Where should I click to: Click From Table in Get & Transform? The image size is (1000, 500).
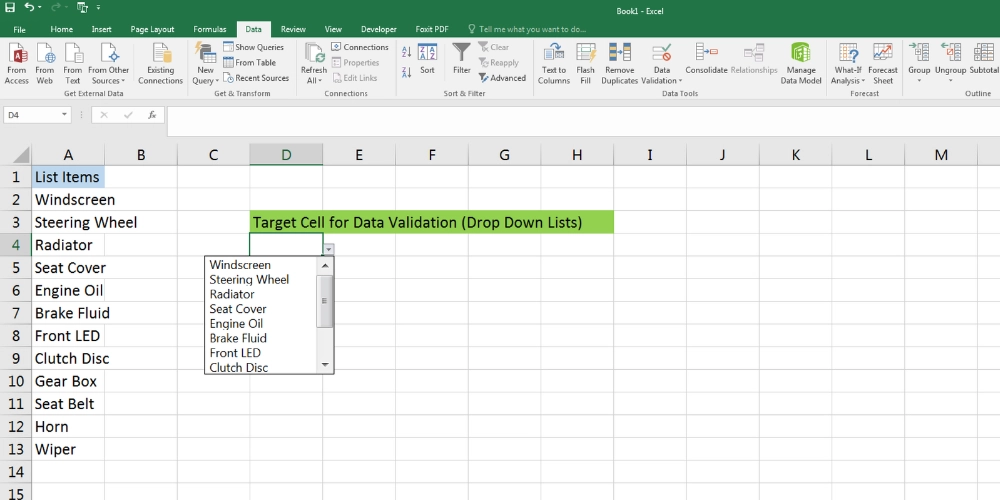249,62
